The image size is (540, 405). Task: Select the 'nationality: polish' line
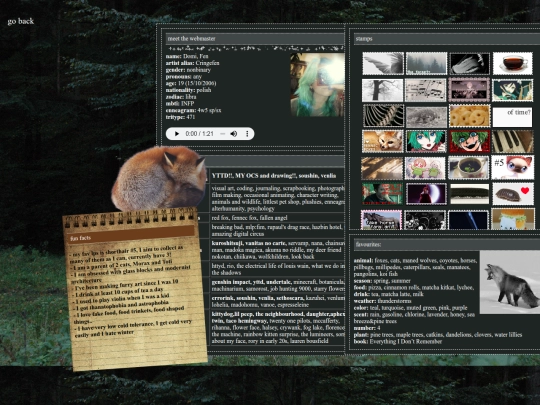tap(188, 90)
